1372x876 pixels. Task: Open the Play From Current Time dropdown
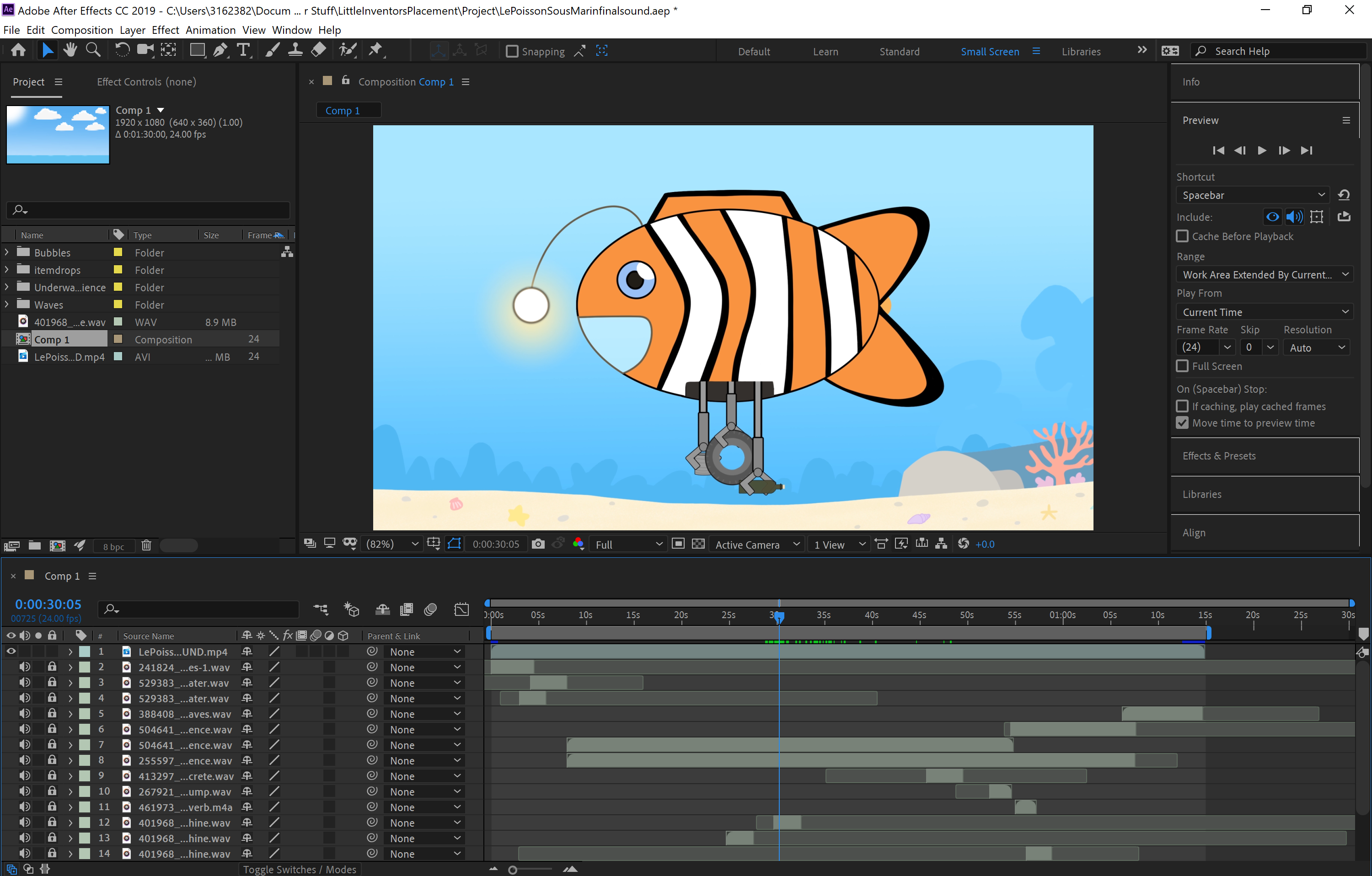click(1265, 312)
